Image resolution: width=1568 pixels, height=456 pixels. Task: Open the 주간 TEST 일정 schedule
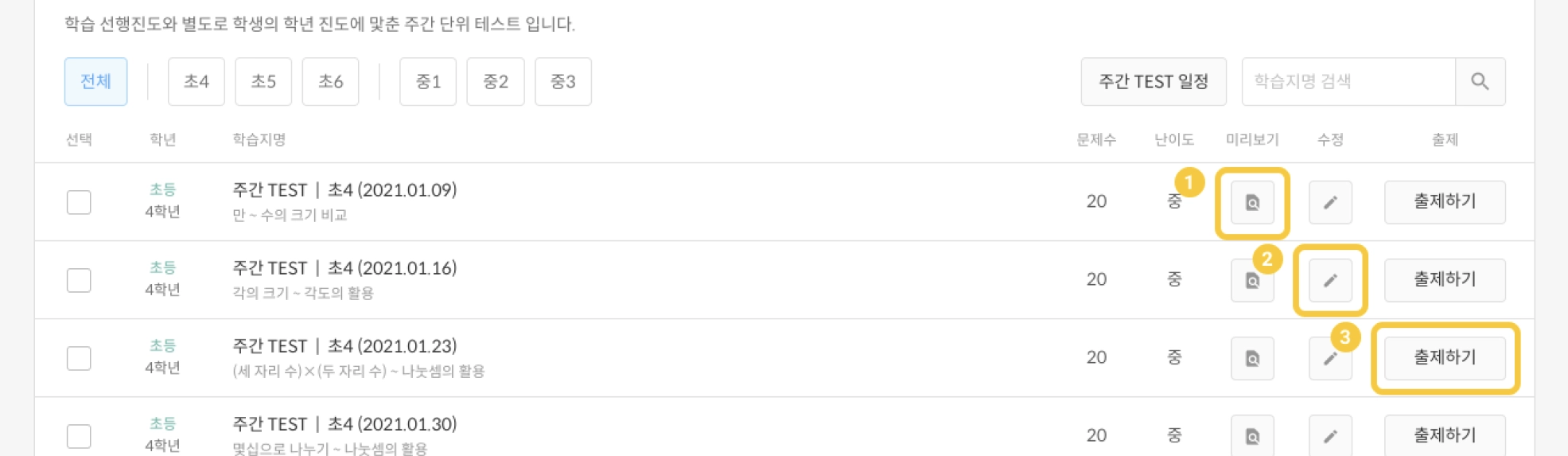pyautogui.click(x=1153, y=81)
